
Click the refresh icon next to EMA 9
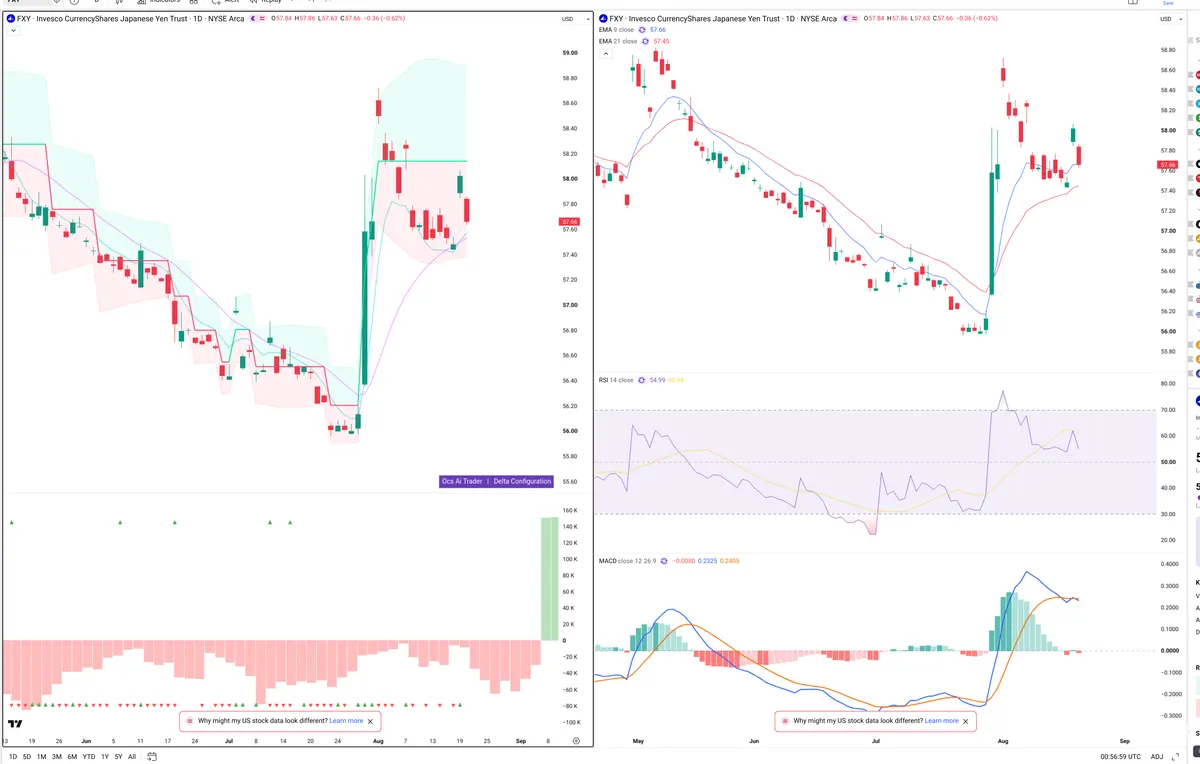click(x=643, y=30)
